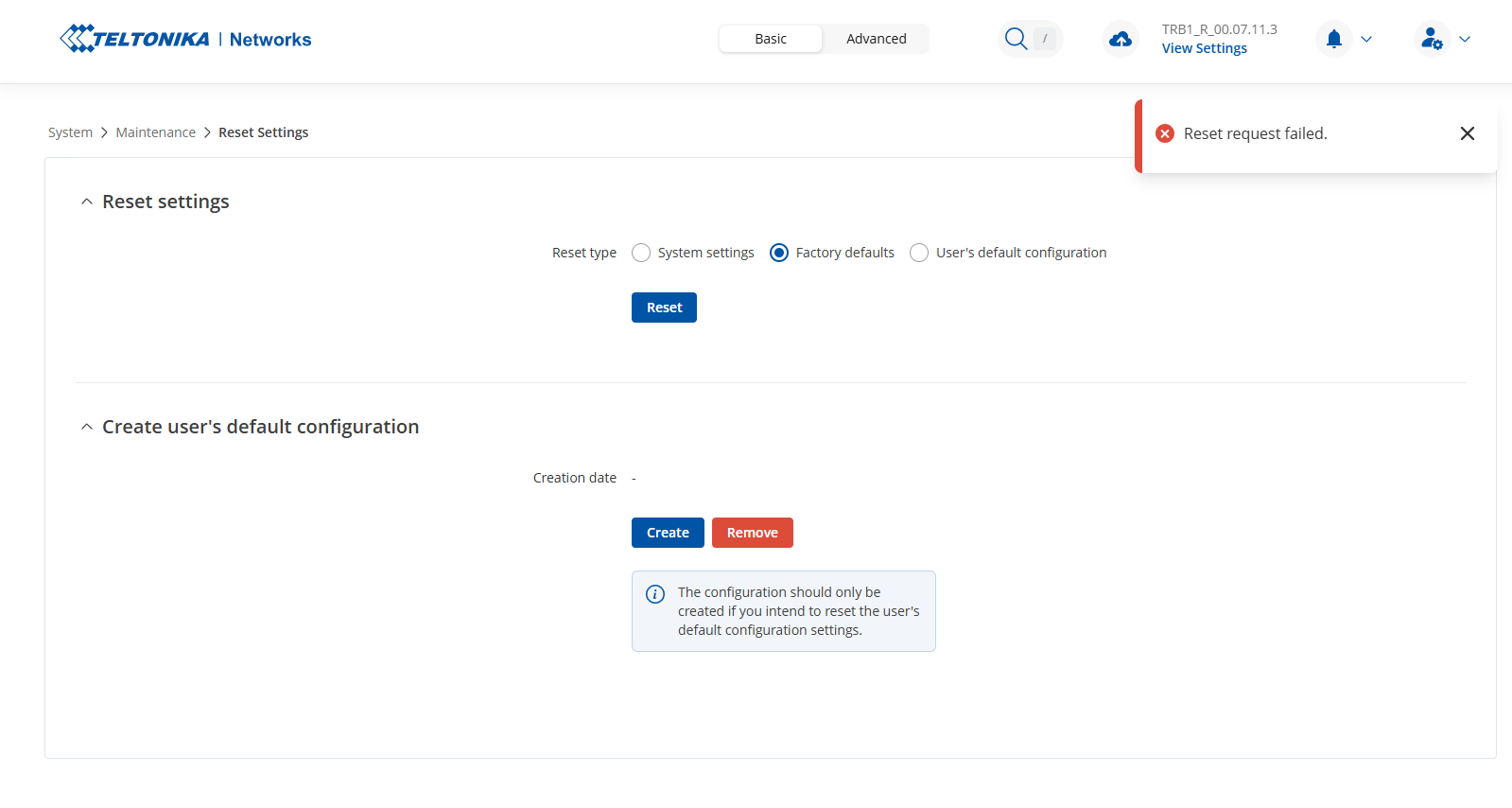
Task: Expand the user account dropdown chevron
Action: coord(1465,39)
